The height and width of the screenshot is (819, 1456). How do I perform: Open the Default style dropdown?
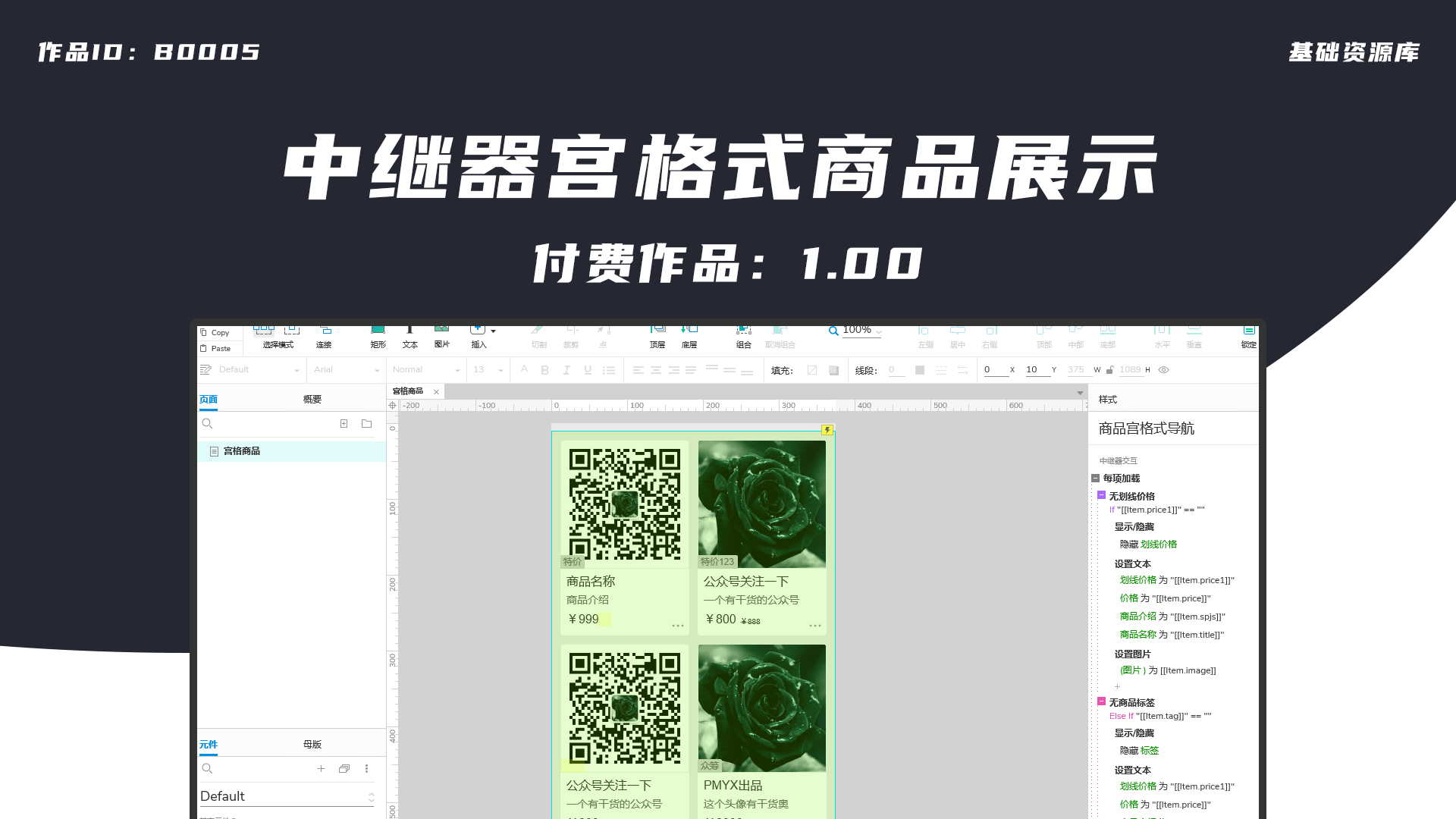pos(259,370)
